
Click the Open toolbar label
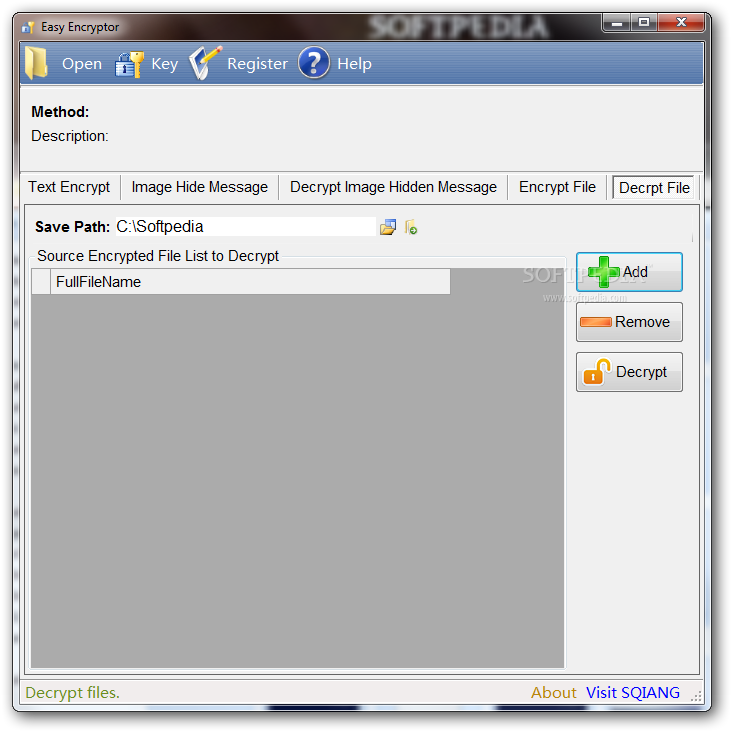click(x=82, y=63)
